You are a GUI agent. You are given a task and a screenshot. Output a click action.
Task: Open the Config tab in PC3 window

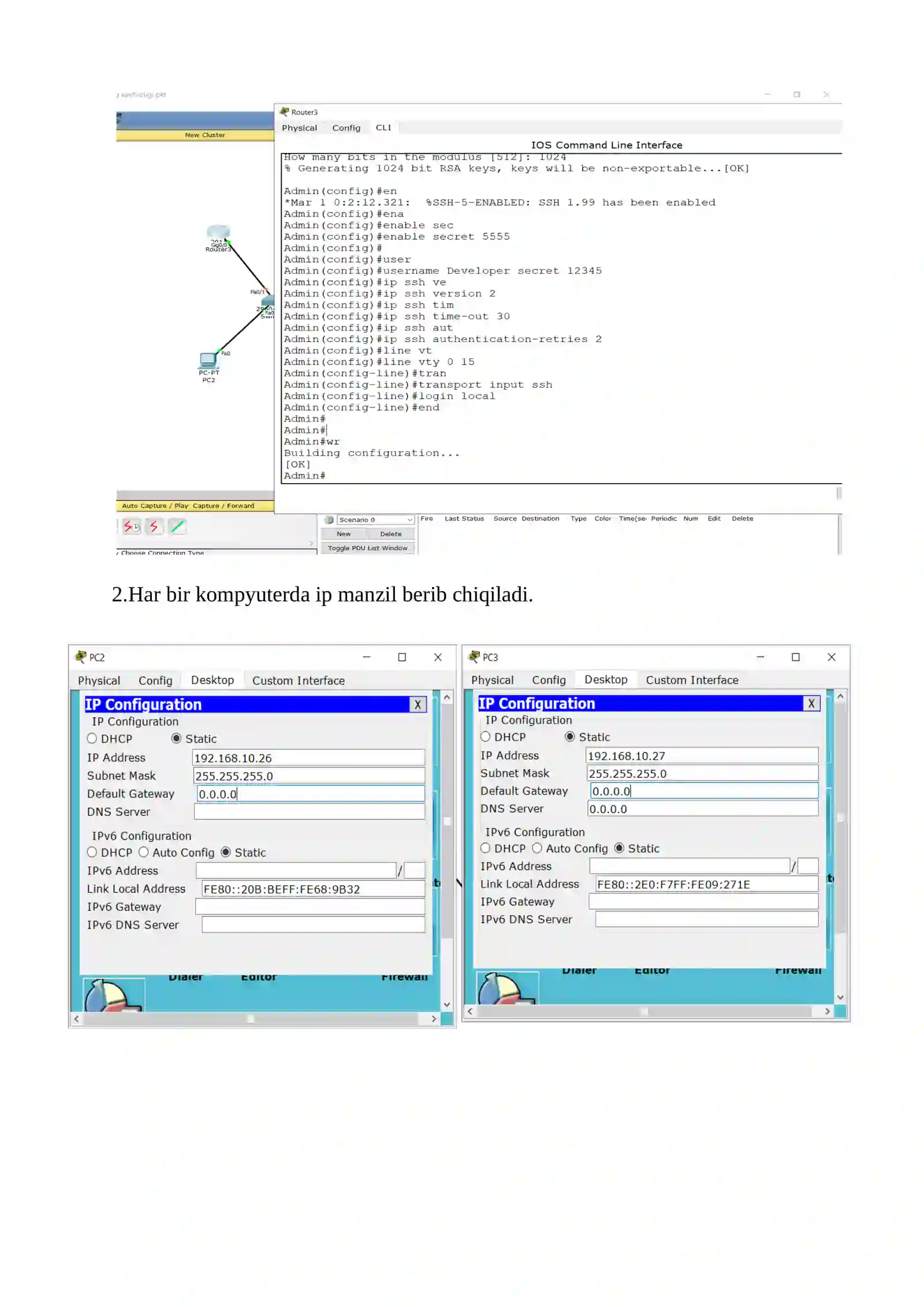coord(549,680)
